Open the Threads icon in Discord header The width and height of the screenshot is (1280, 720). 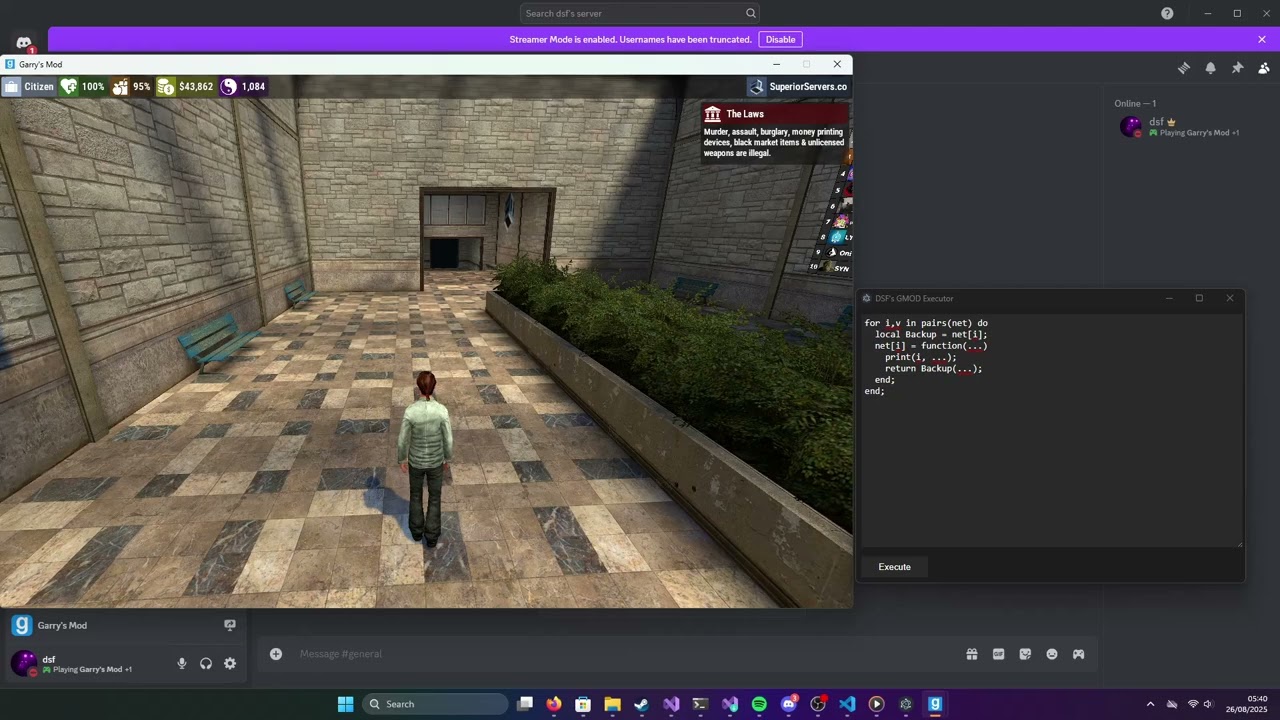(1184, 68)
